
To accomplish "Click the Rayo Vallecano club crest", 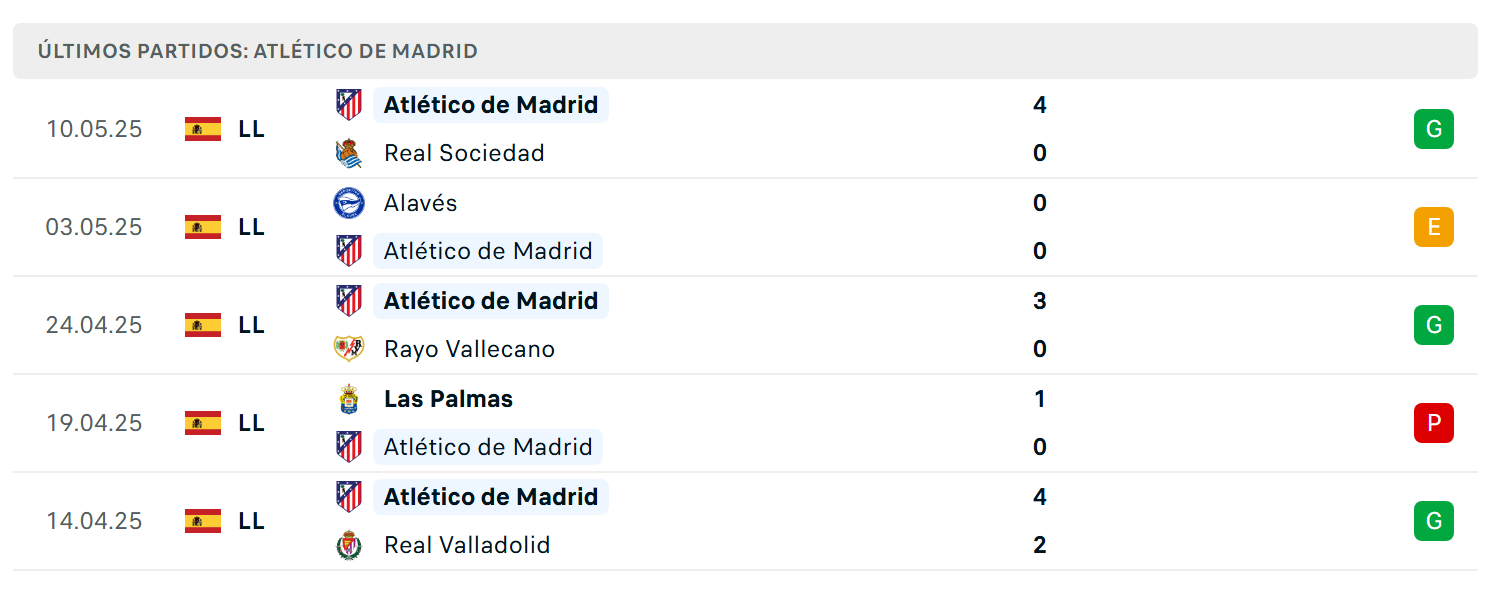I will [x=348, y=349].
